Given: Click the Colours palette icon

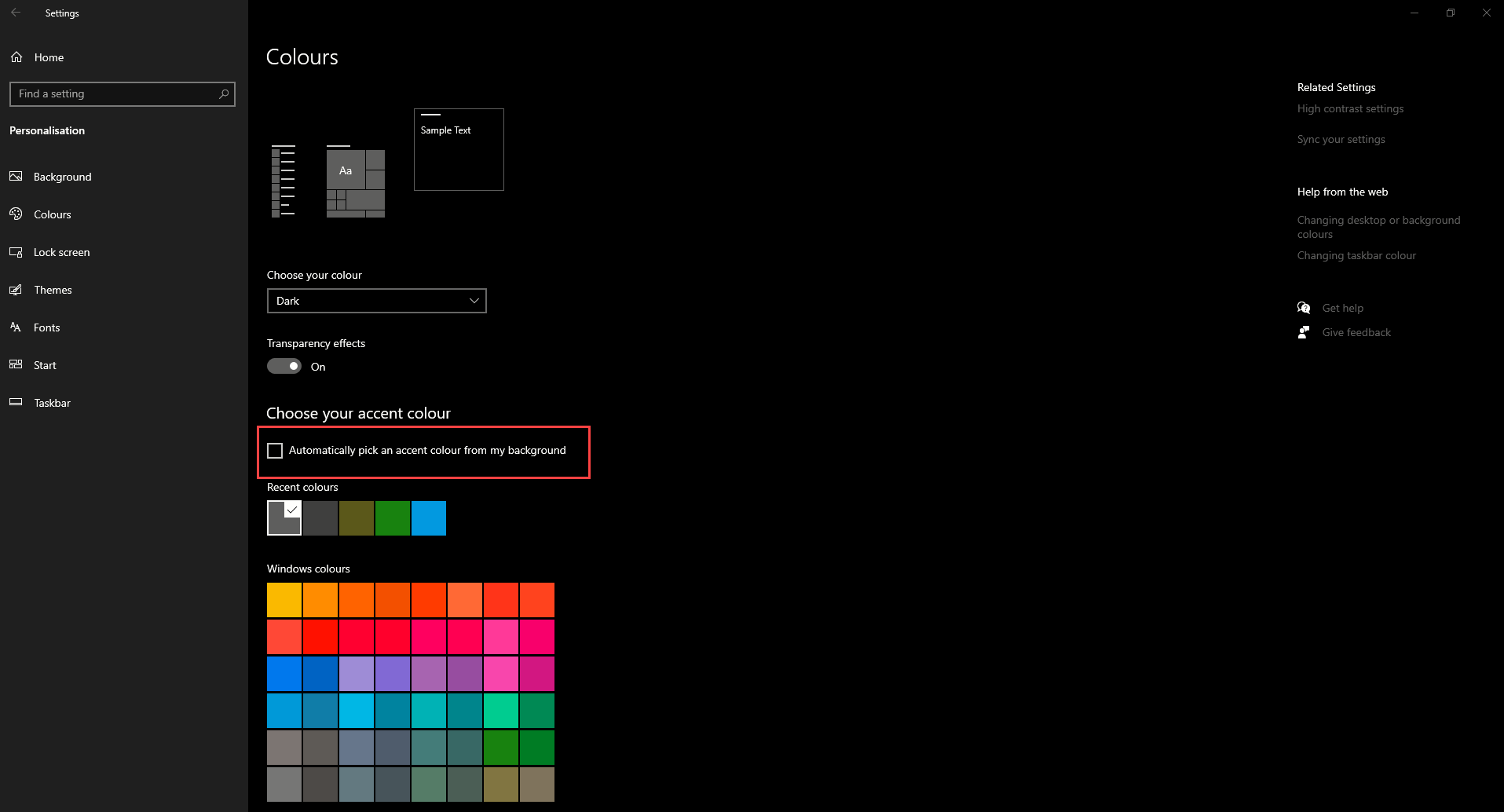Looking at the screenshot, I should pos(16,214).
